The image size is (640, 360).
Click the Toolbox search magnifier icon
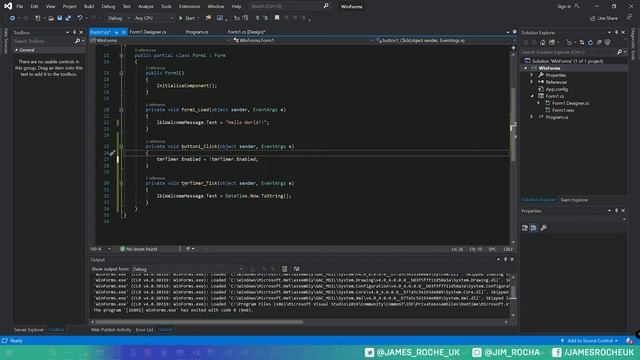tap(77, 41)
